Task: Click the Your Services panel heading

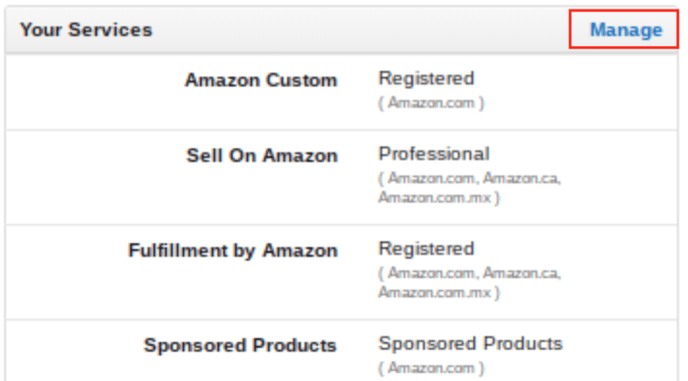Action: pyautogui.click(x=86, y=30)
